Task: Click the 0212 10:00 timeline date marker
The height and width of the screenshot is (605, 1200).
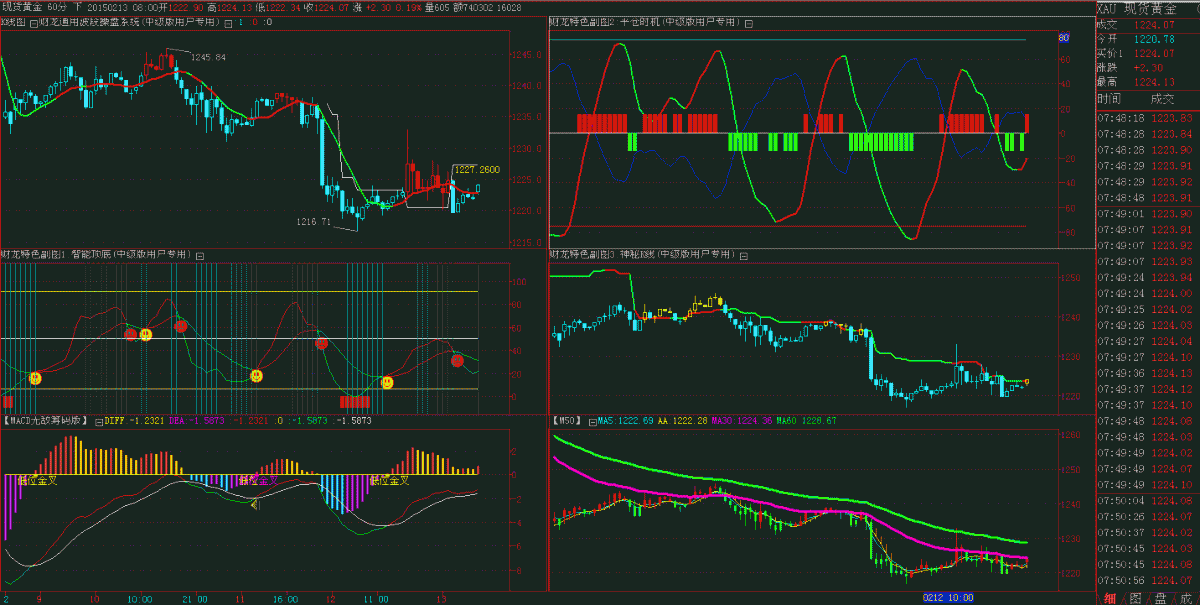Action: coord(948,597)
